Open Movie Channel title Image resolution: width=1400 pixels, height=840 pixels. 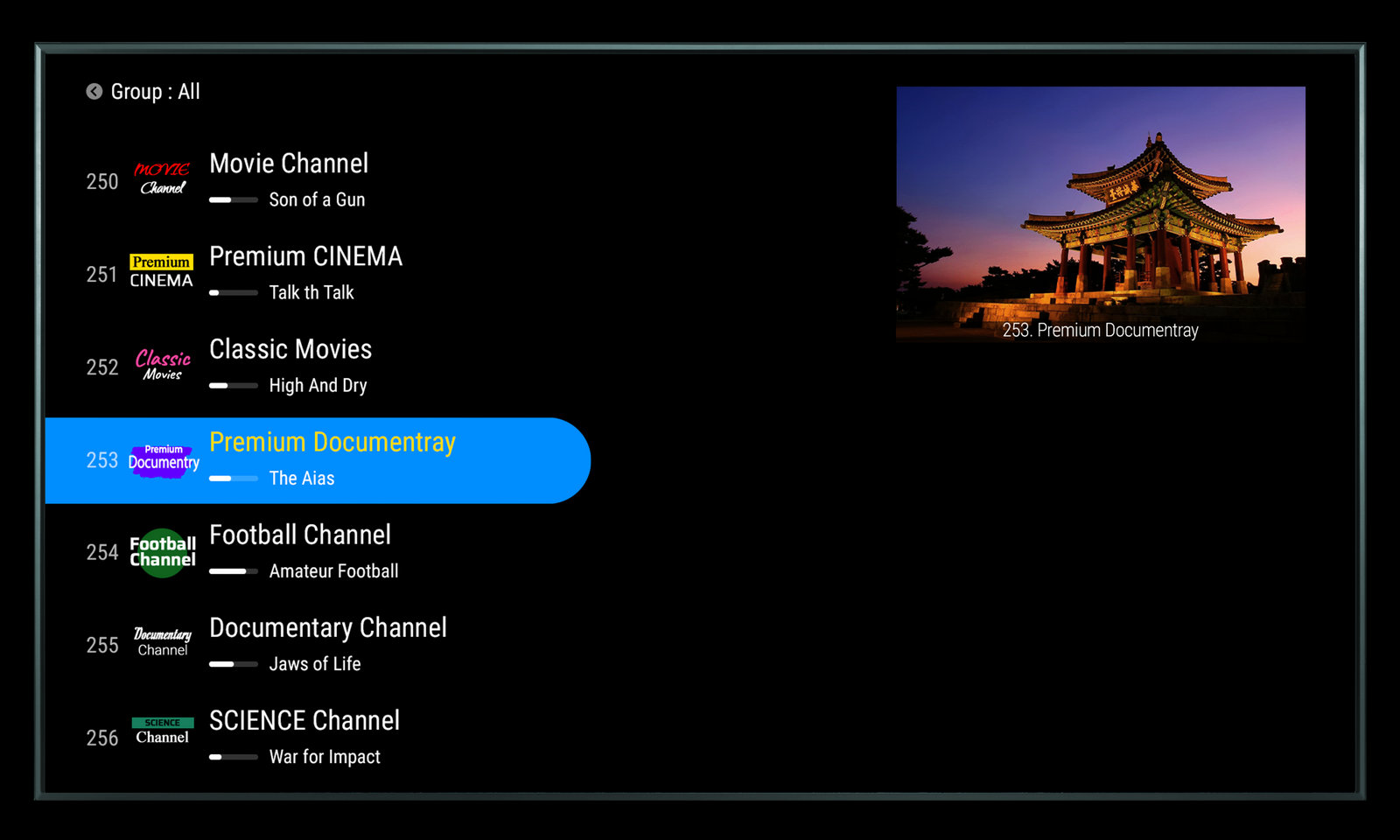[289, 164]
